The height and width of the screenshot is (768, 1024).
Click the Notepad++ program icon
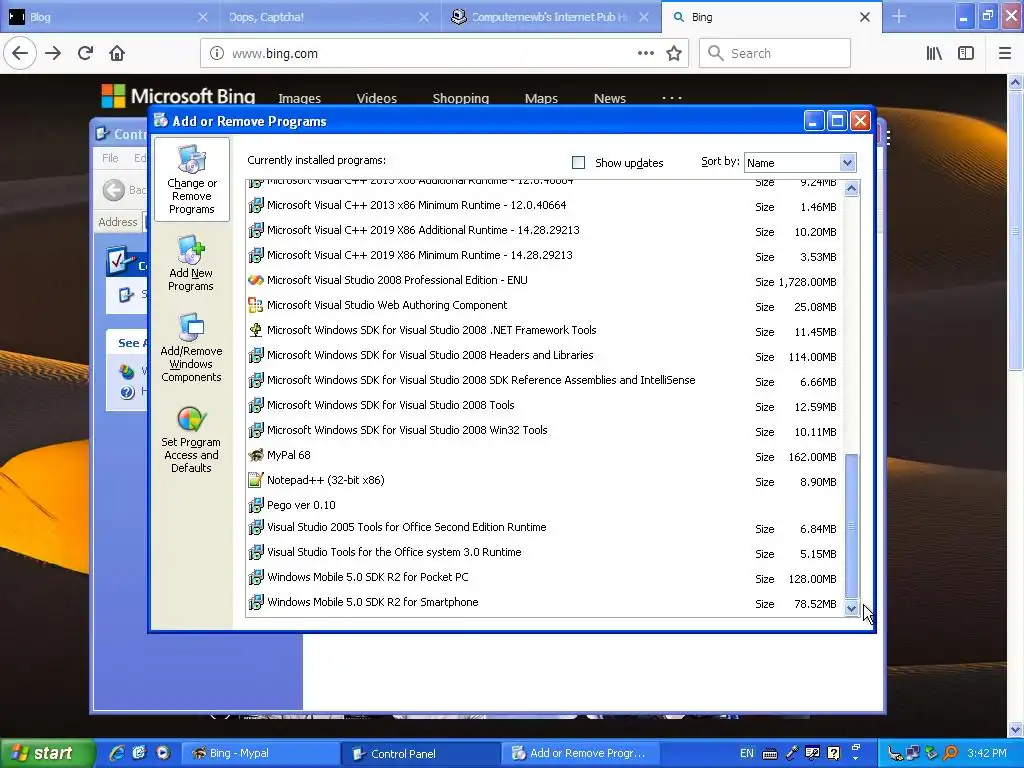(x=256, y=480)
